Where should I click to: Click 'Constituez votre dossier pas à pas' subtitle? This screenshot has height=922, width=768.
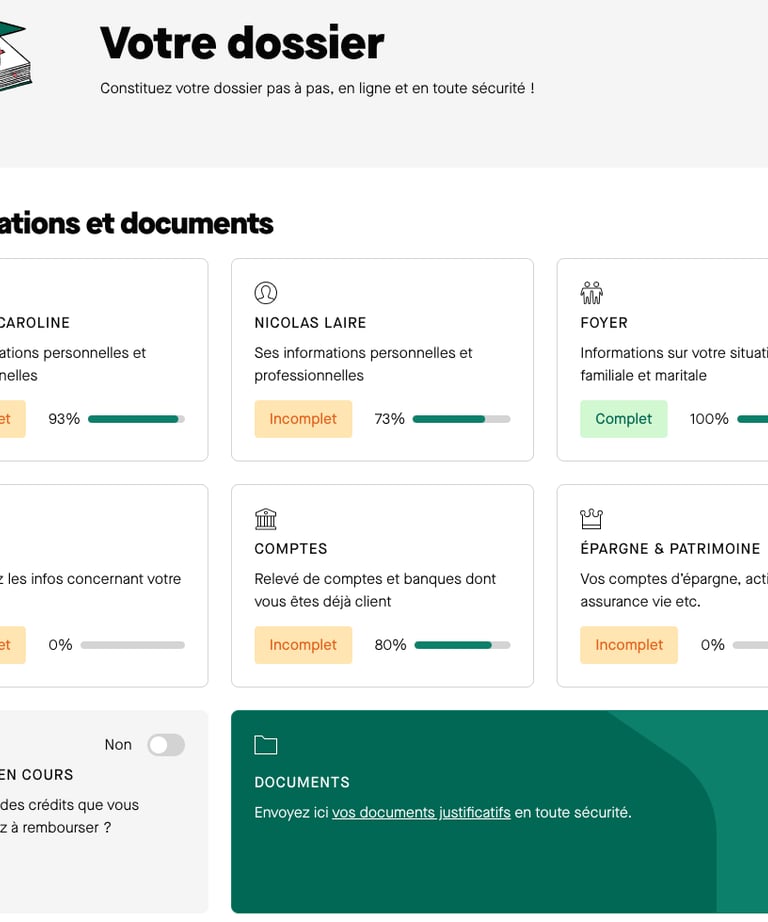318,88
